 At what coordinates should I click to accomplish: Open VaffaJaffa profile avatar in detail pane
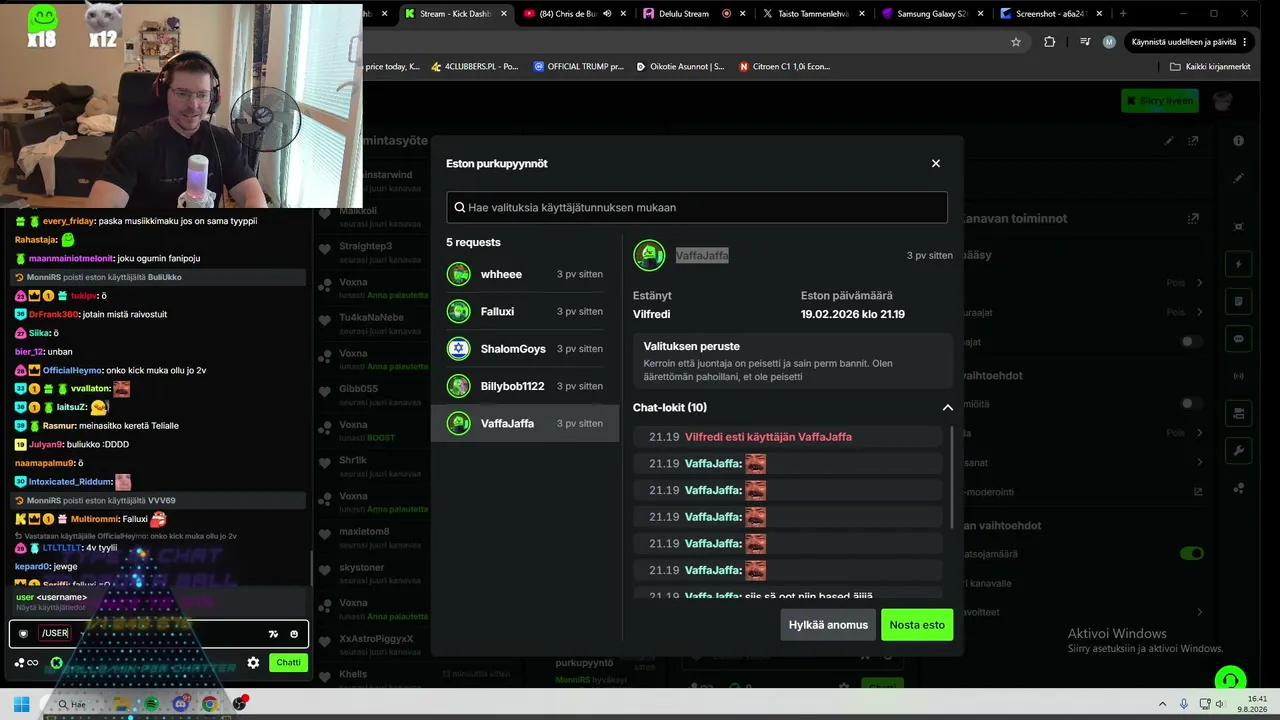click(x=649, y=255)
